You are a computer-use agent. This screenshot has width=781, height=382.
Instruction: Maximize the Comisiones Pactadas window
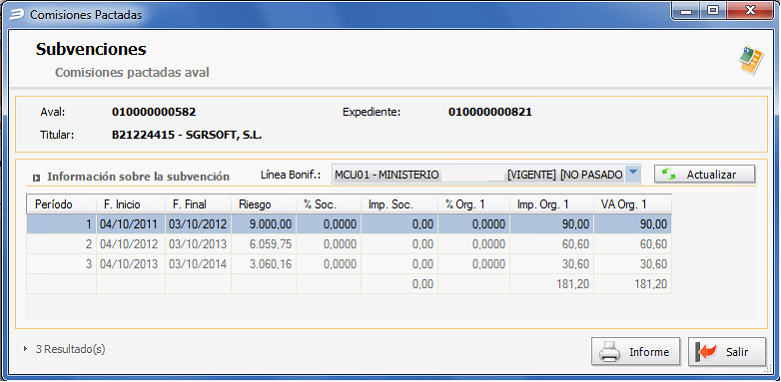pos(713,10)
